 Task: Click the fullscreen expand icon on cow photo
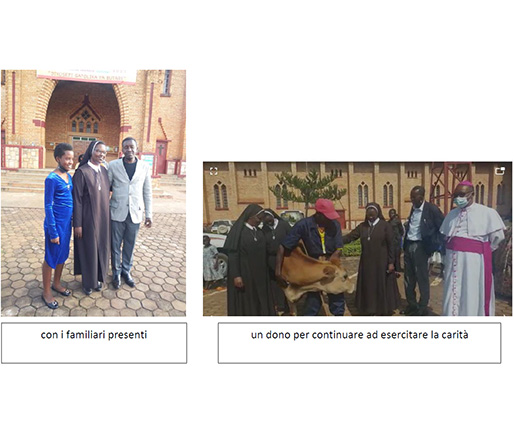pyautogui.click(x=213, y=171)
